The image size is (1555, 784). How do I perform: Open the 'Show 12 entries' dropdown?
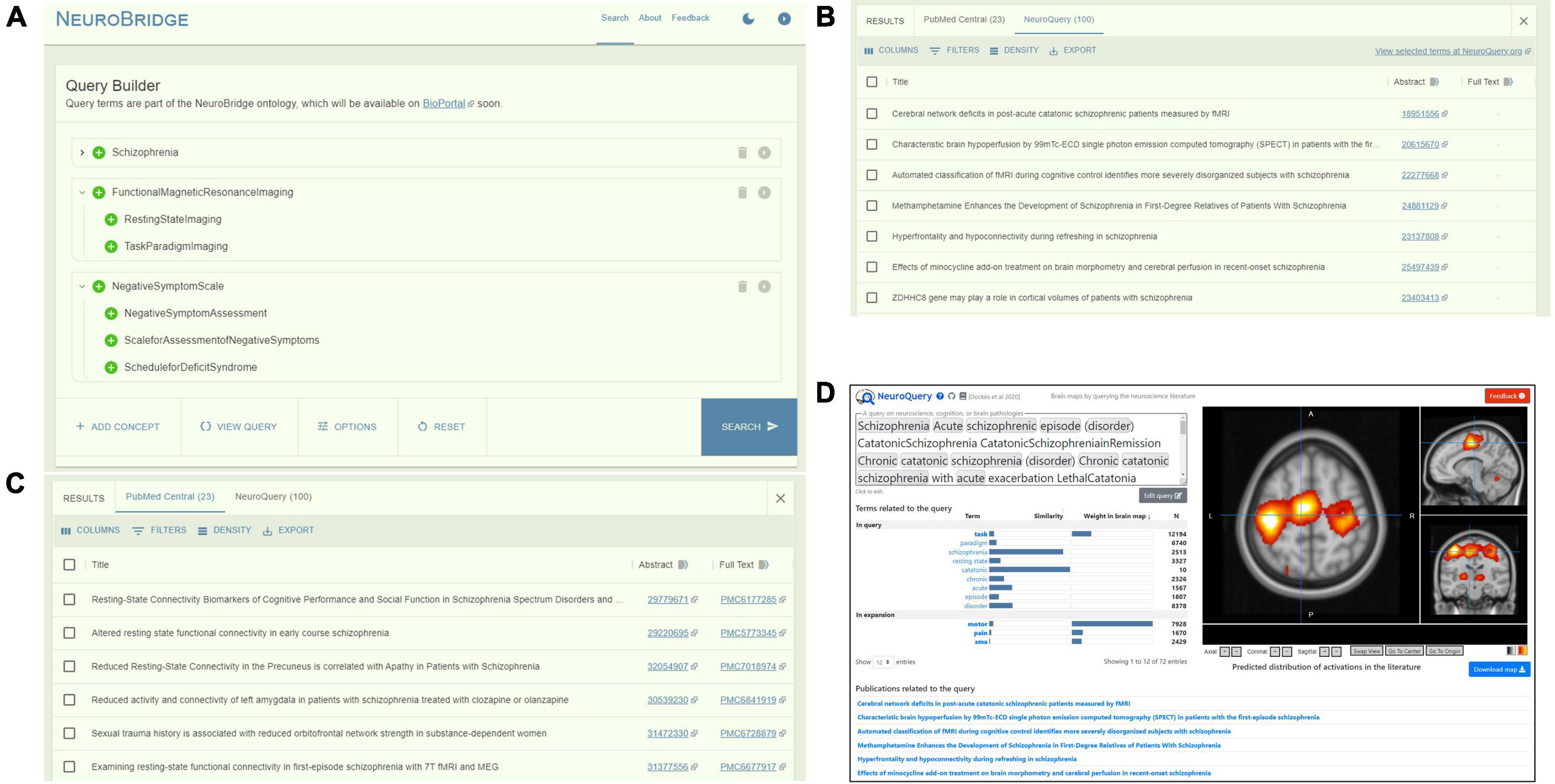[883, 662]
